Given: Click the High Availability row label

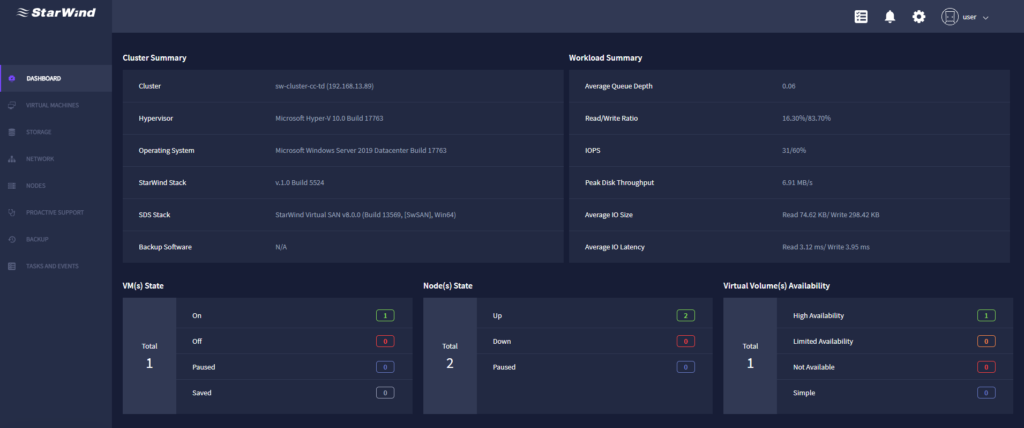Looking at the screenshot, I should tap(818, 316).
